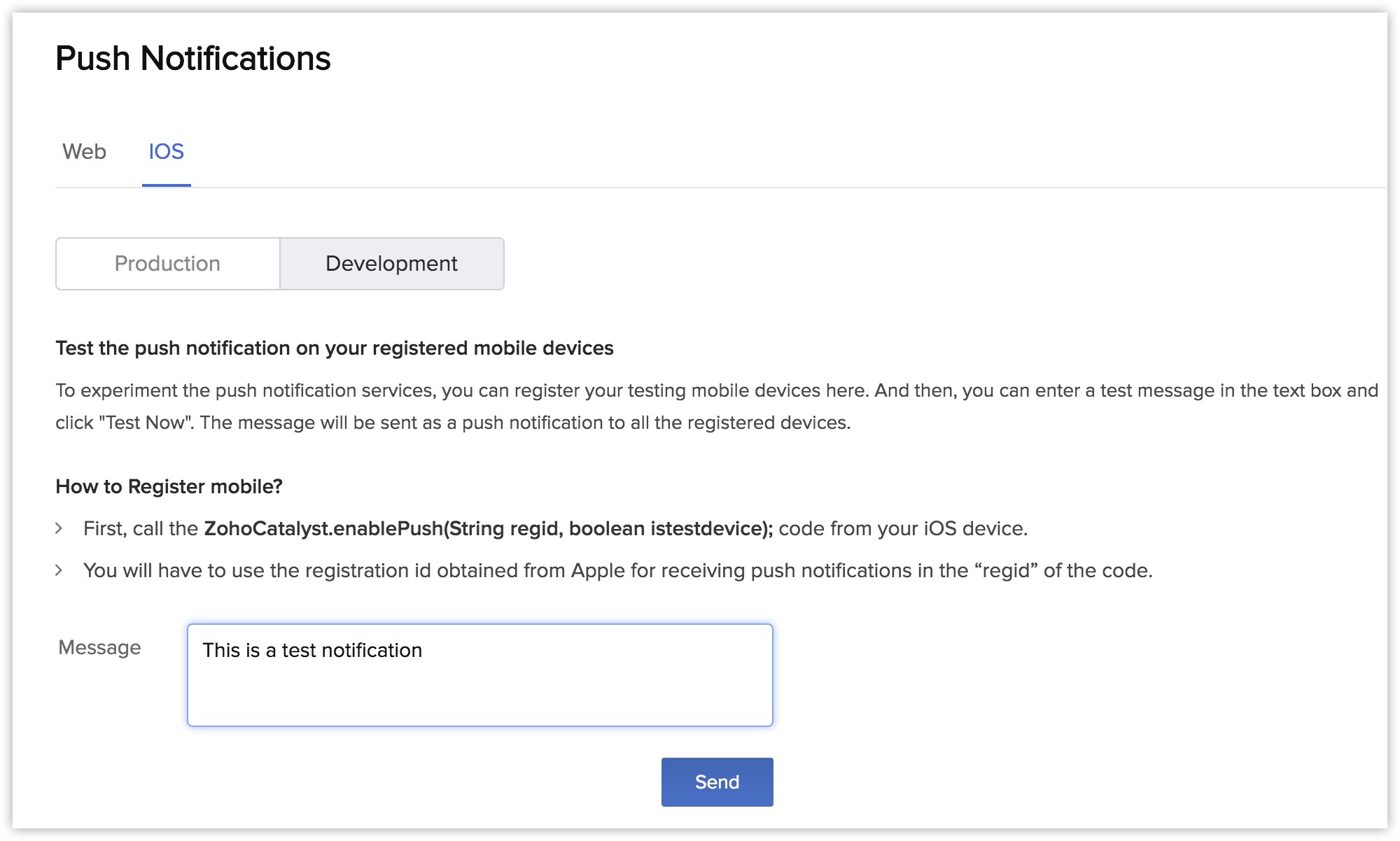Viewport: 1400px width, 841px height.
Task: Click the blue underline beneath IOS tab
Action: 166,185
